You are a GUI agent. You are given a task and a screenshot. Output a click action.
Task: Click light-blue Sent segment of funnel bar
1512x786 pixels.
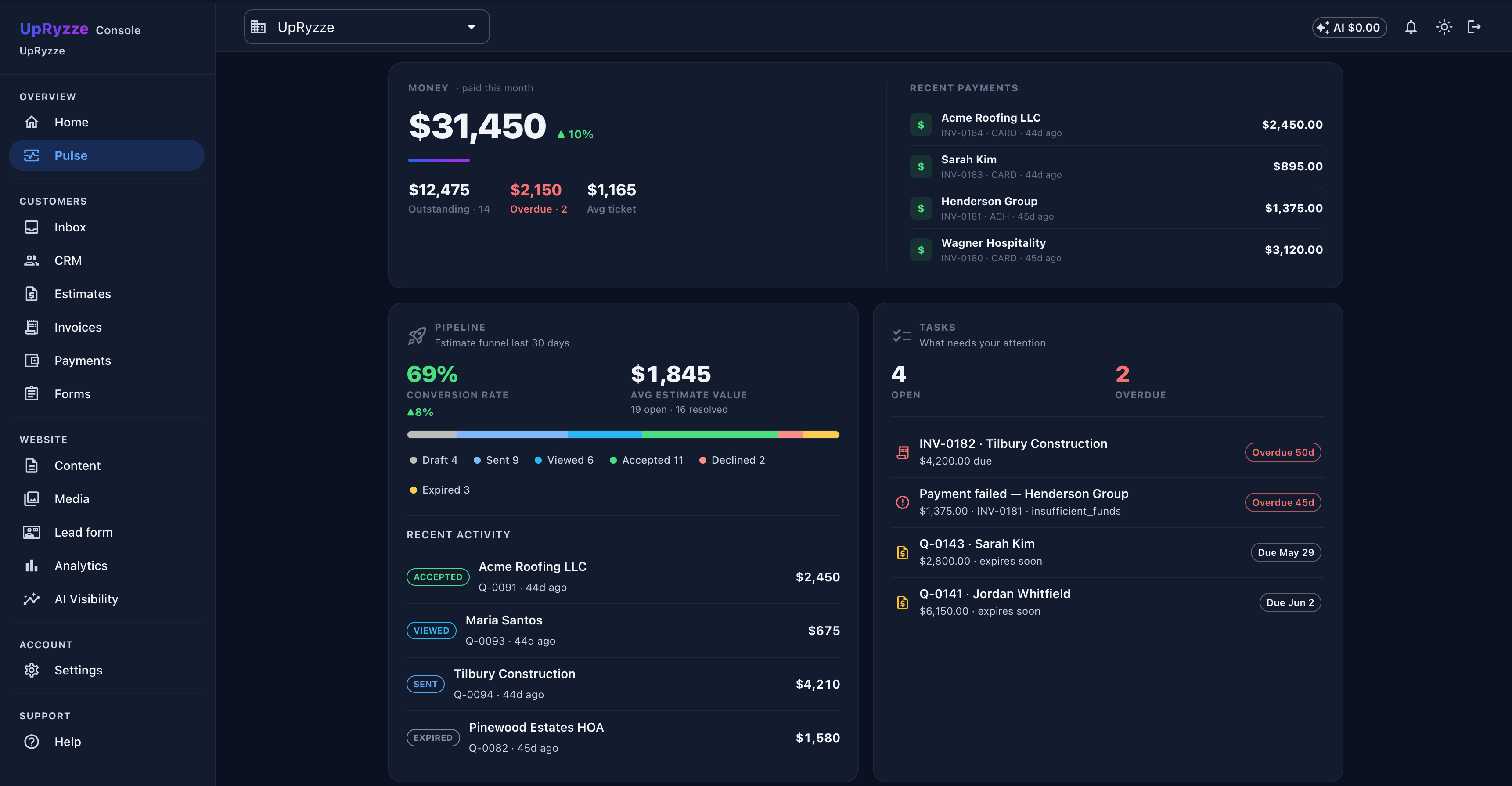pyautogui.click(x=512, y=435)
